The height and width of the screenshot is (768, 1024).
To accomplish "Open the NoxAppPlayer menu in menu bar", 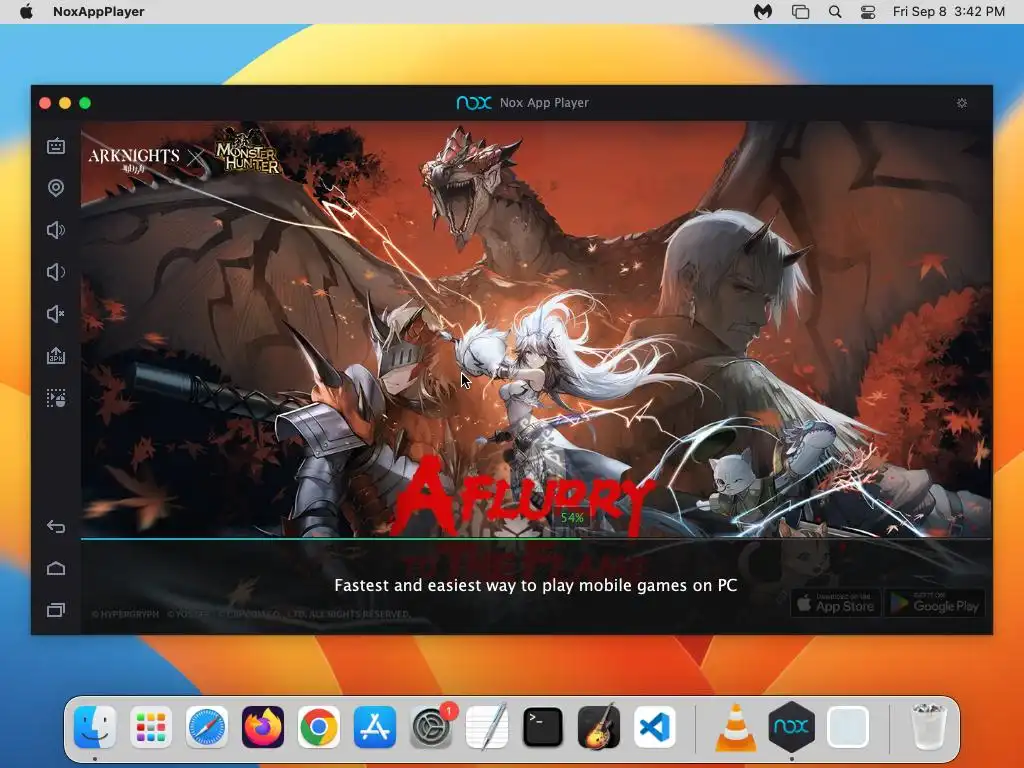I will coord(99,11).
